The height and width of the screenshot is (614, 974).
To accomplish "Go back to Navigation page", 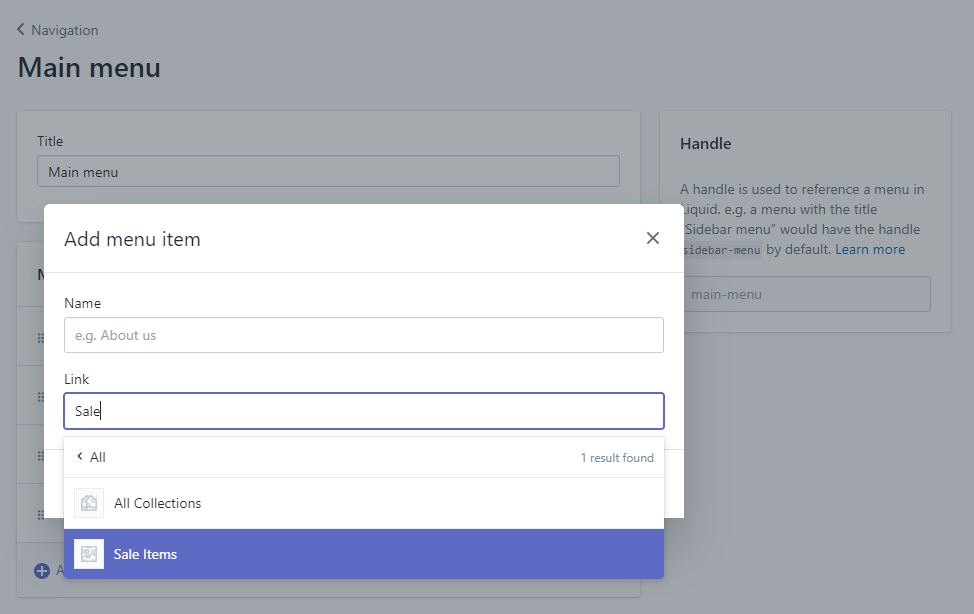I will (x=57, y=30).
